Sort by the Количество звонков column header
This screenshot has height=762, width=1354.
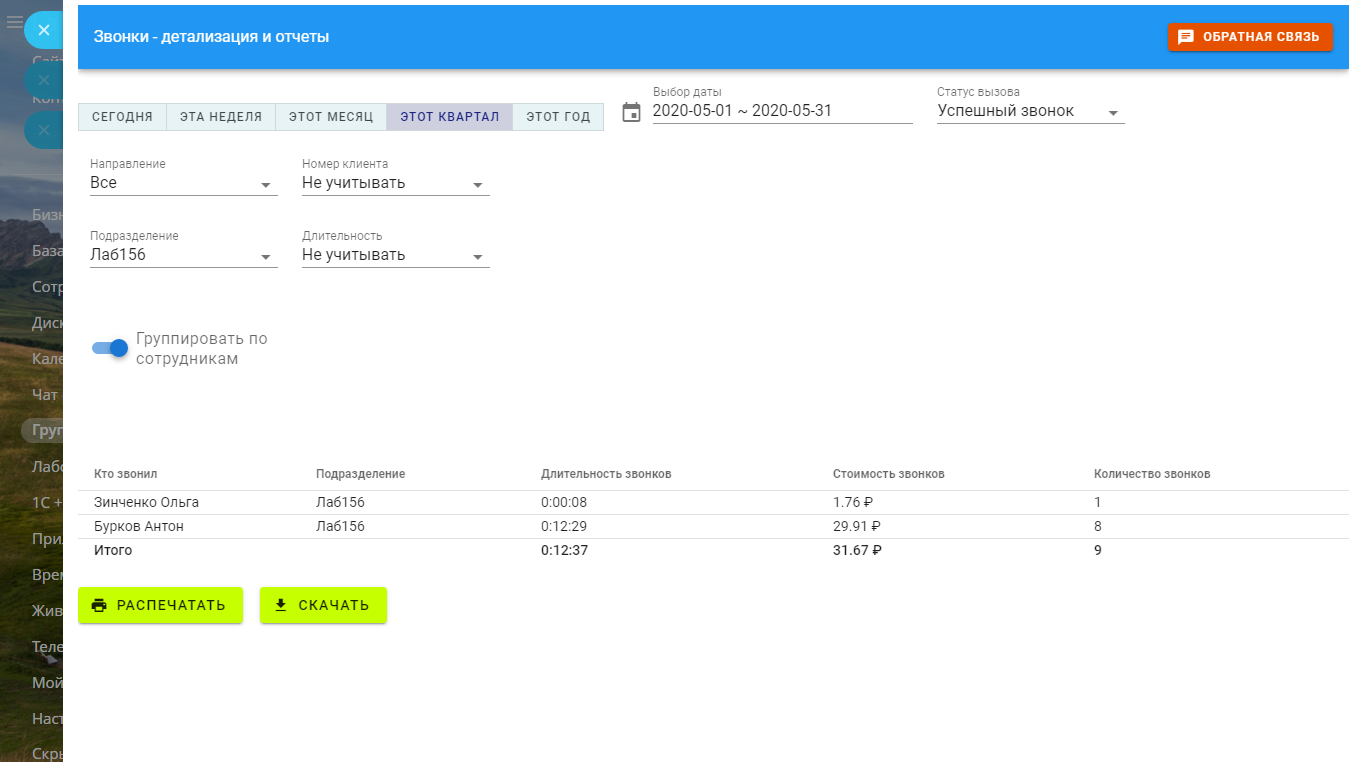pos(1152,474)
